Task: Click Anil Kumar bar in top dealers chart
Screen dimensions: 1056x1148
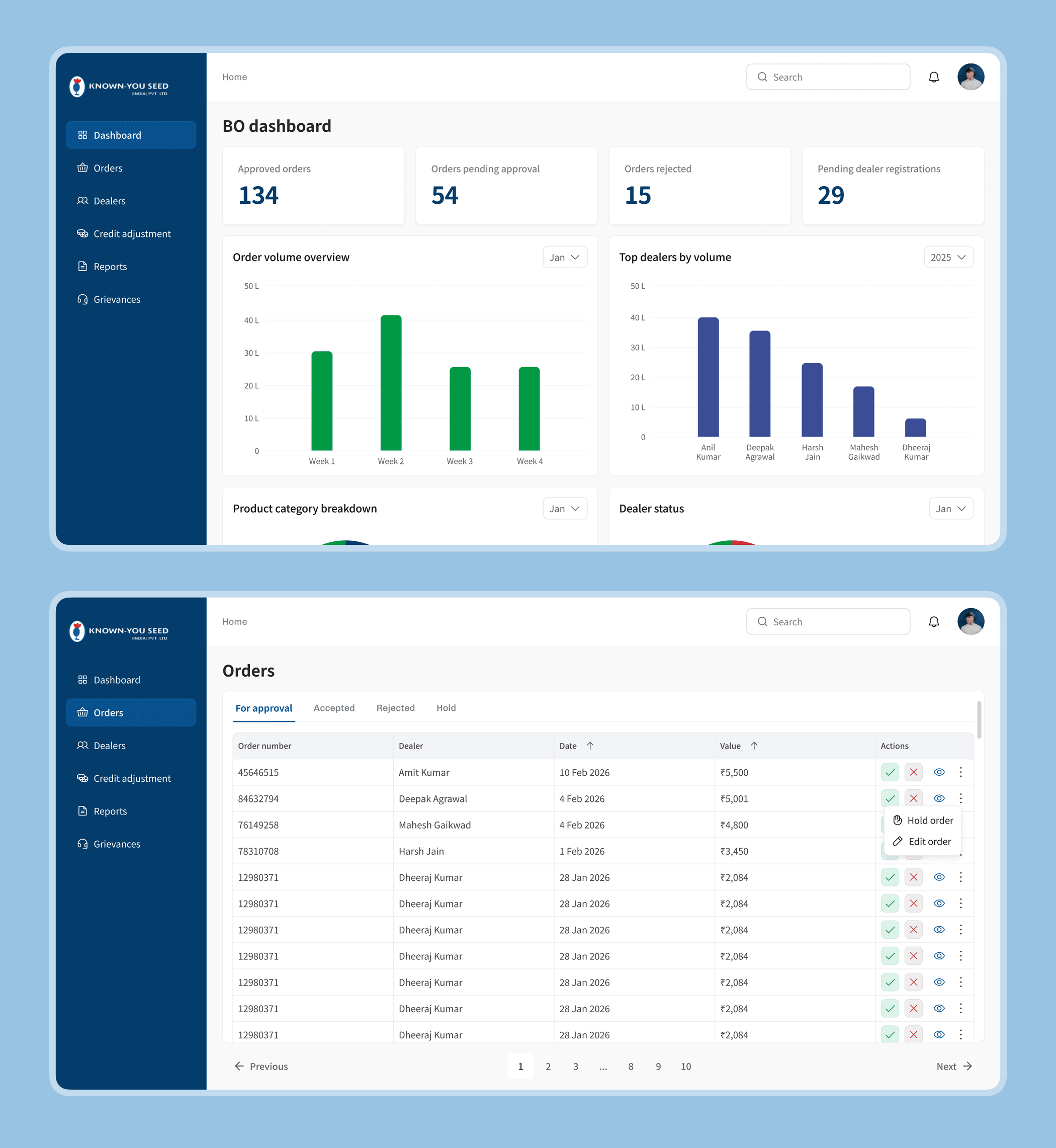Action: coord(708,377)
